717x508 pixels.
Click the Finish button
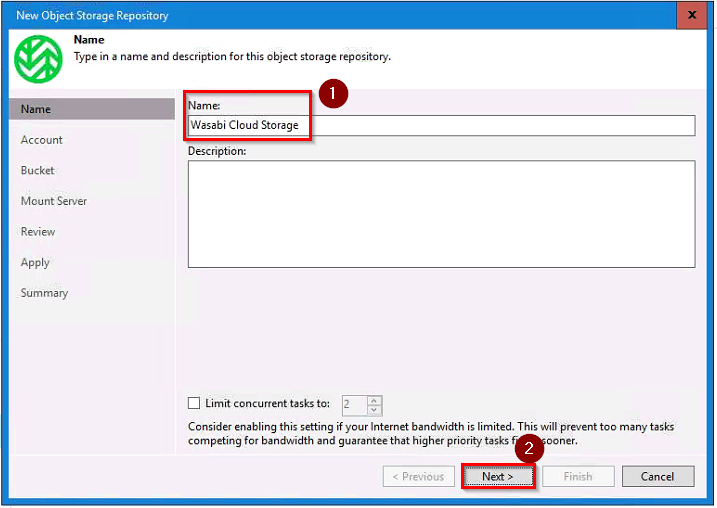coord(578,476)
